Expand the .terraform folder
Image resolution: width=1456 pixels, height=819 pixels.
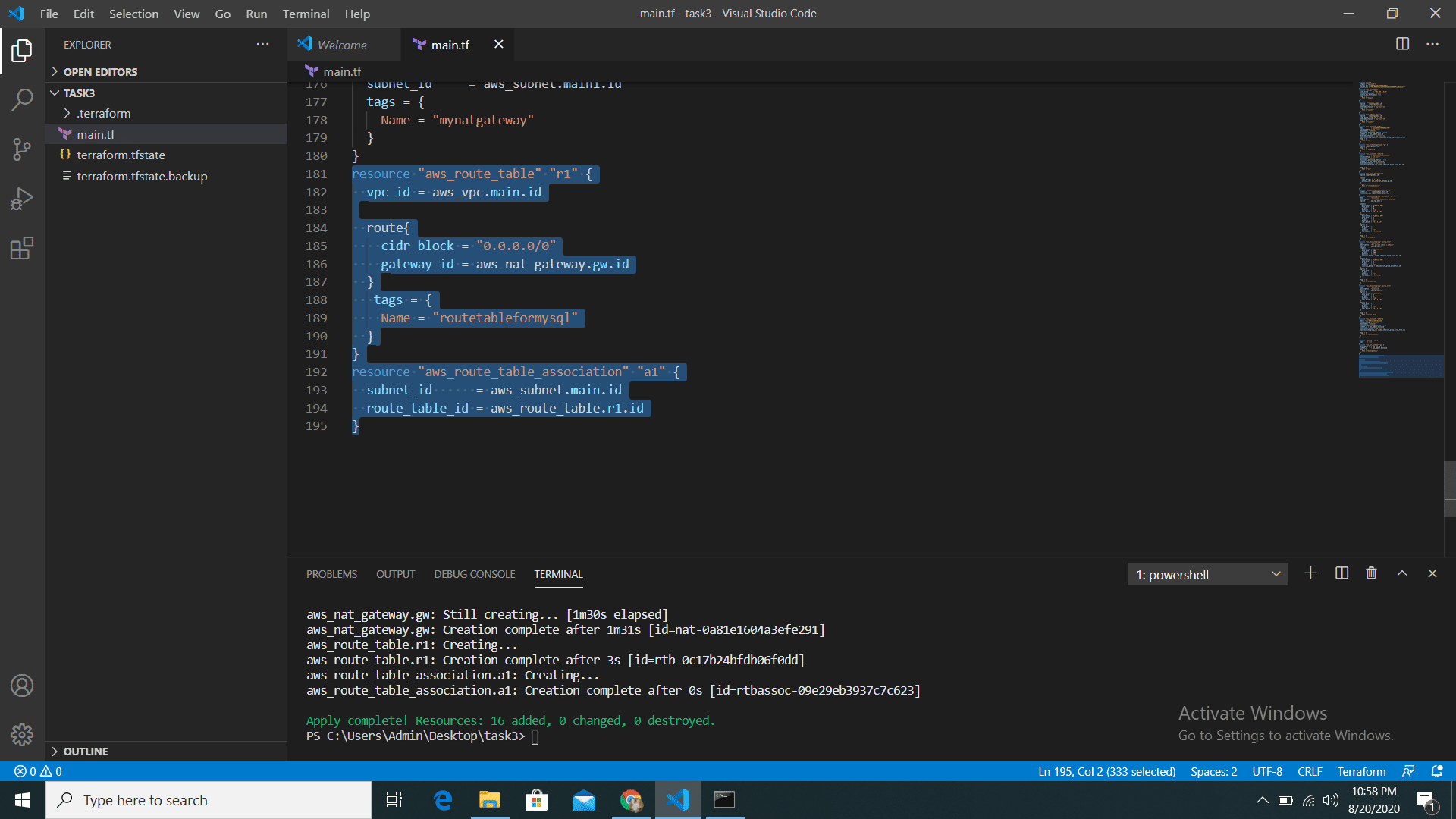104,113
